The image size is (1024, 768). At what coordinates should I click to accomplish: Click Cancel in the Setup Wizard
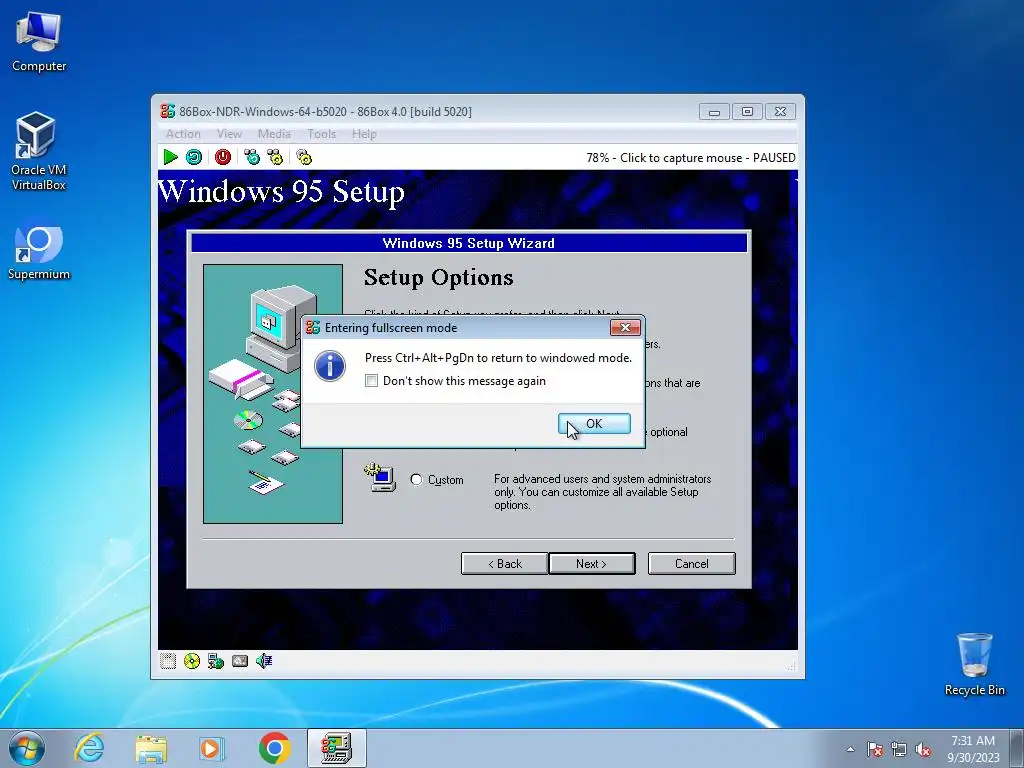pos(692,564)
